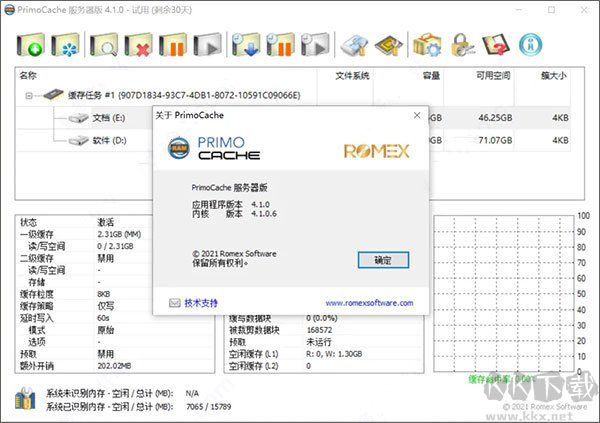Click the memory icon at bottom left

click(x=25, y=399)
